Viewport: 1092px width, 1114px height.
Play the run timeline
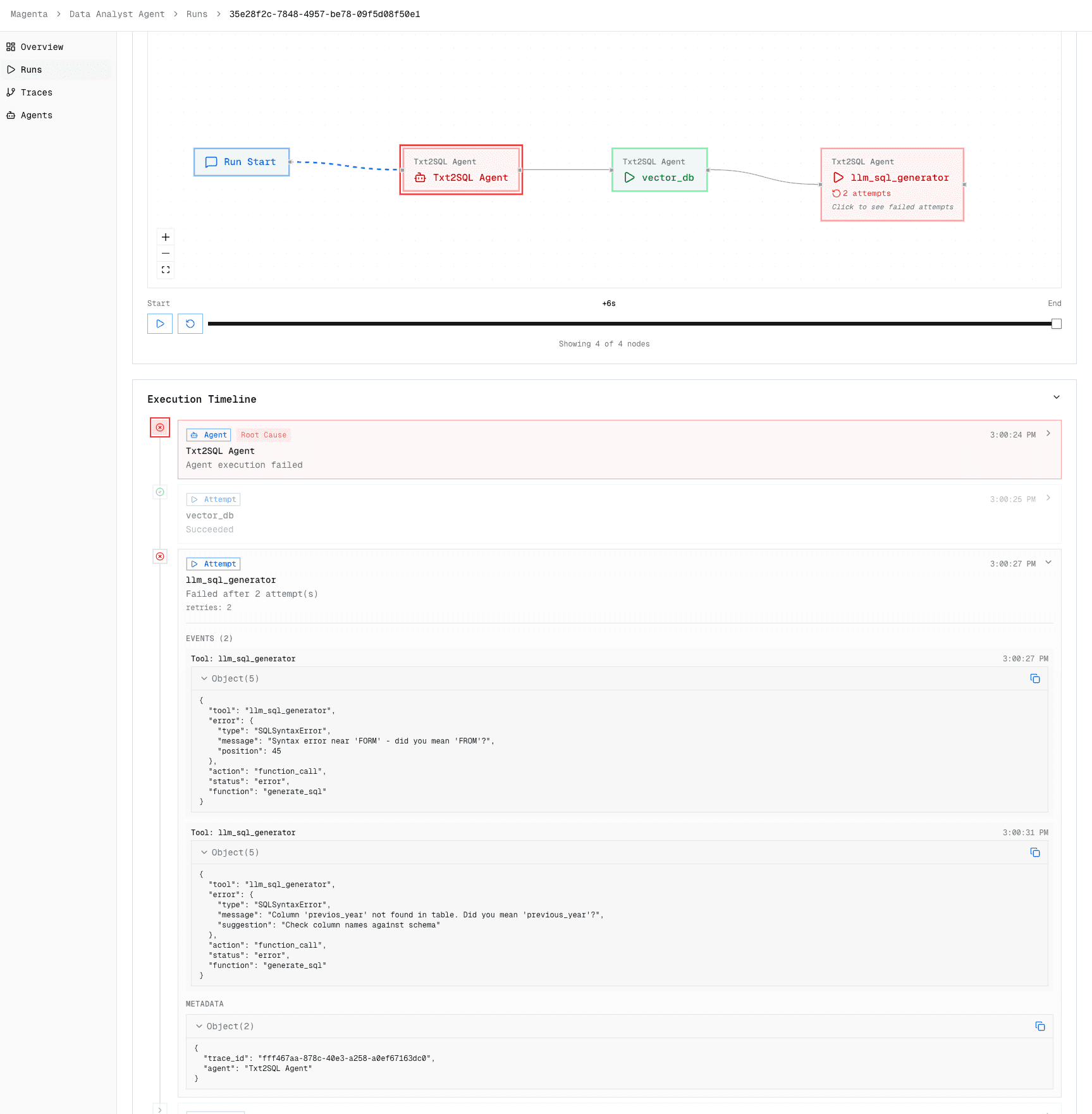[159, 323]
